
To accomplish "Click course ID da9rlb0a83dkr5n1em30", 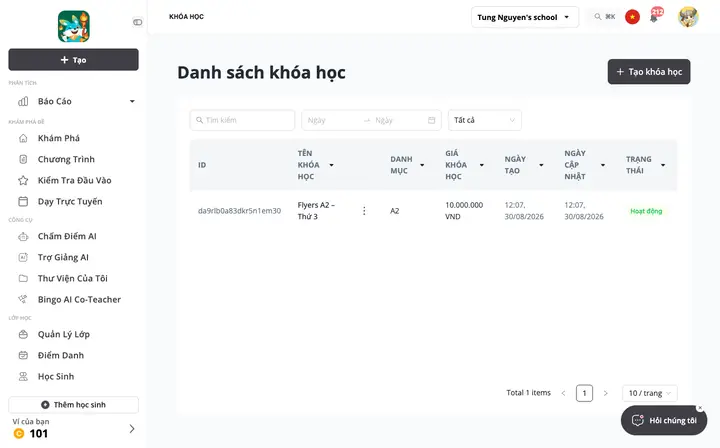I will 239,211.
